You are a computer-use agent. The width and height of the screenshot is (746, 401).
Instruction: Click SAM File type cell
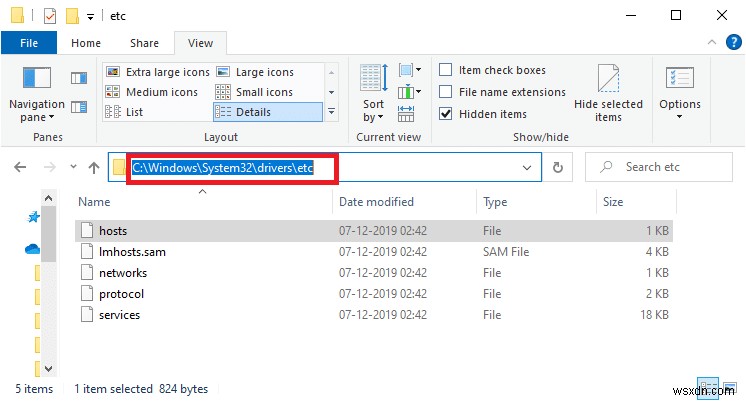click(x=506, y=252)
